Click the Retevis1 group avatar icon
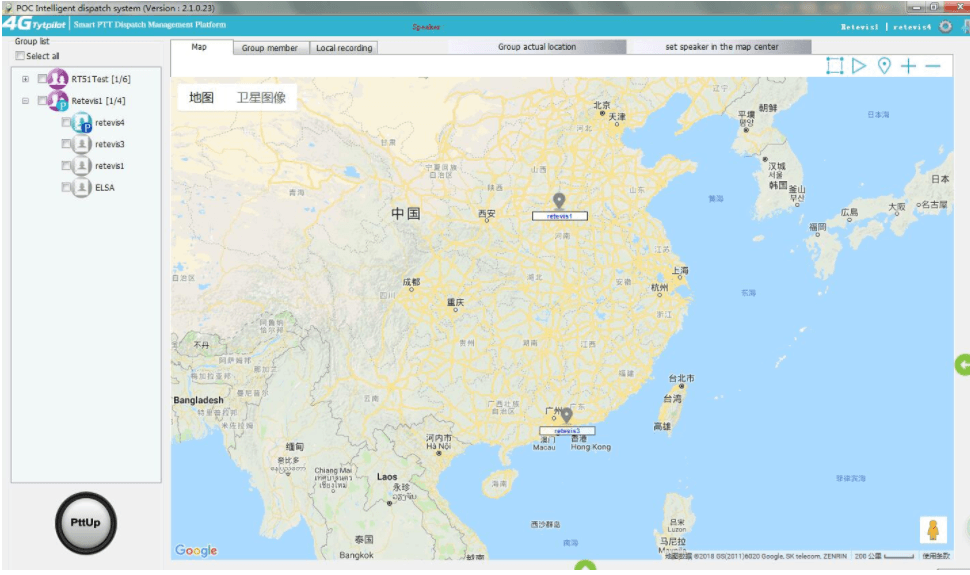The image size is (970, 575). click(58, 100)
